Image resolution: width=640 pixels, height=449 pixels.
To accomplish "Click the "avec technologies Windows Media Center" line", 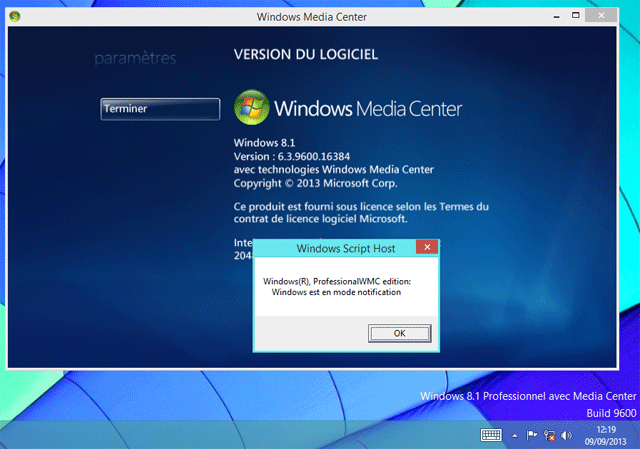I will click(x=333, y=169).
